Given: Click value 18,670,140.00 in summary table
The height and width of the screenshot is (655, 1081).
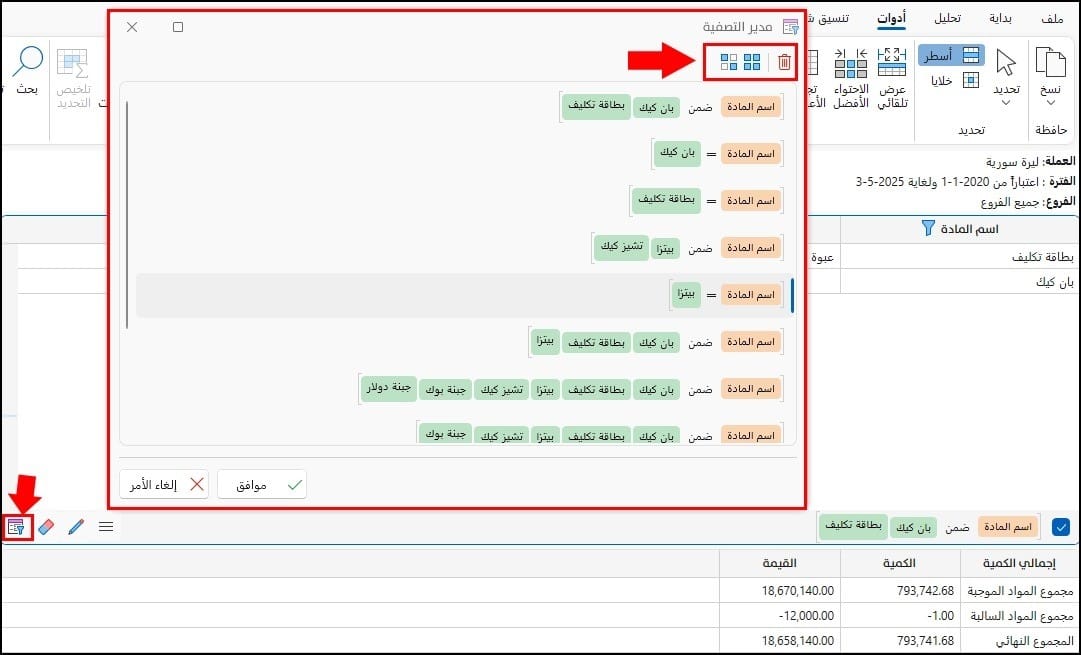Looking at the screenshot, I should click(797, 590).
